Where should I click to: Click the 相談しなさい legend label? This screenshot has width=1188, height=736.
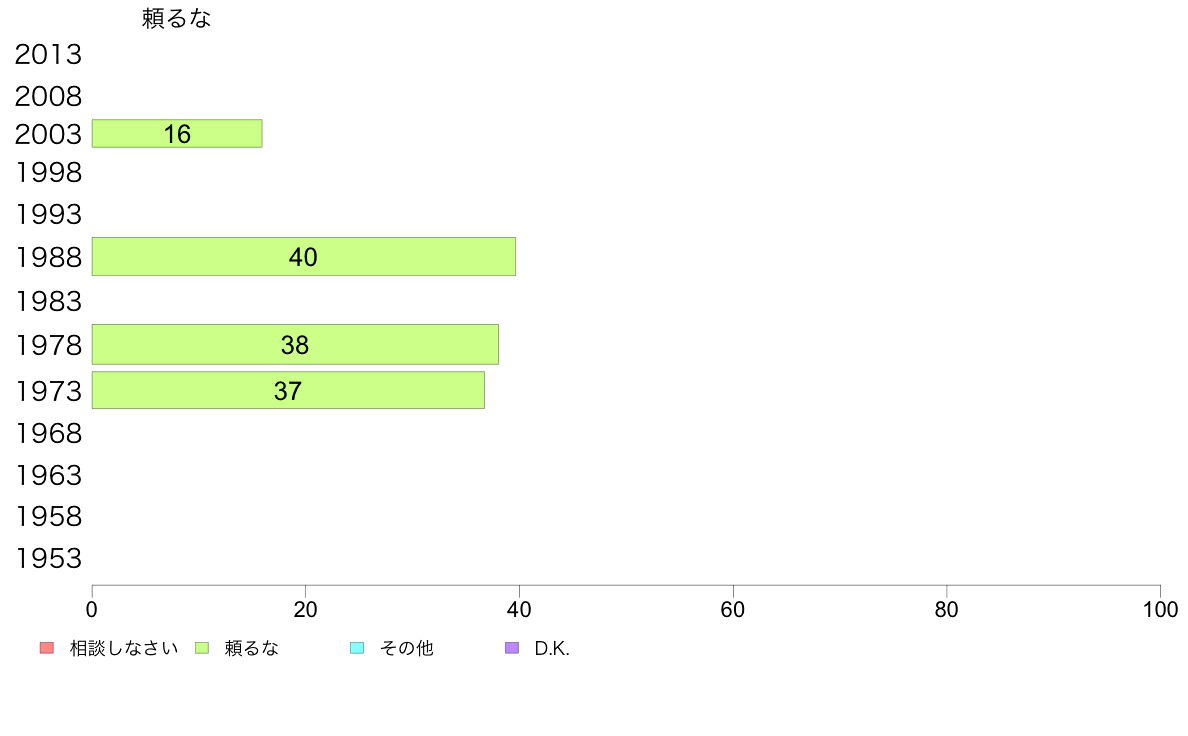coord(123,648)
